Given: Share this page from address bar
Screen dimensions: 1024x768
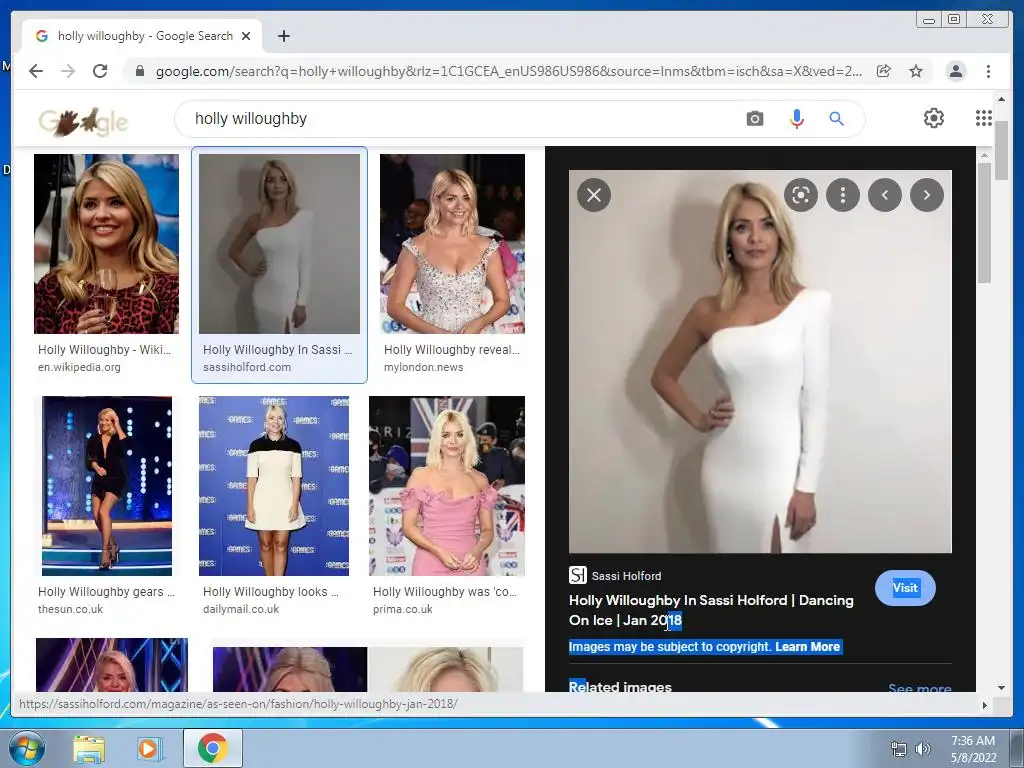Looking at the screenshot, I should [884, 71].
